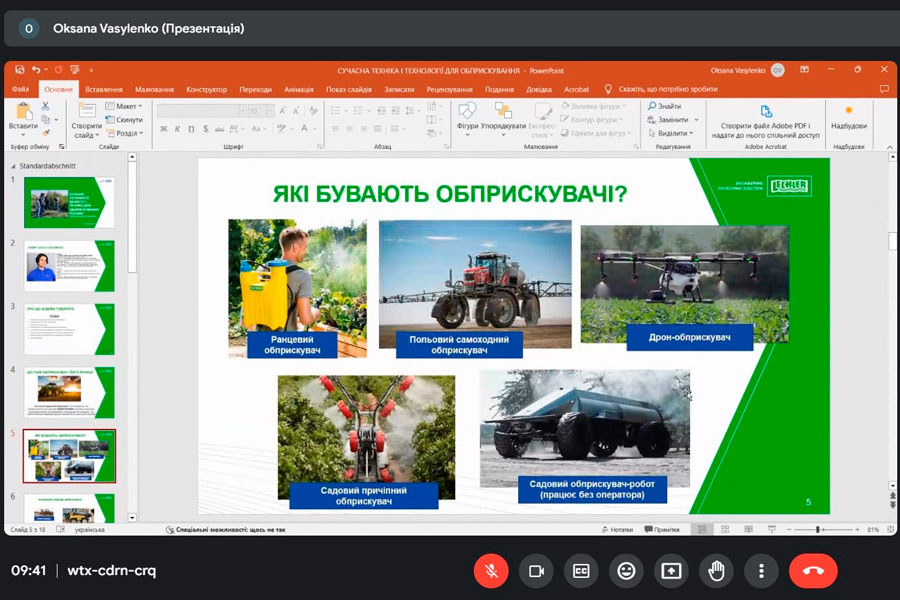Open the emoji reactions picker
The image size is (900, 600).
click(x=626, y=571)
